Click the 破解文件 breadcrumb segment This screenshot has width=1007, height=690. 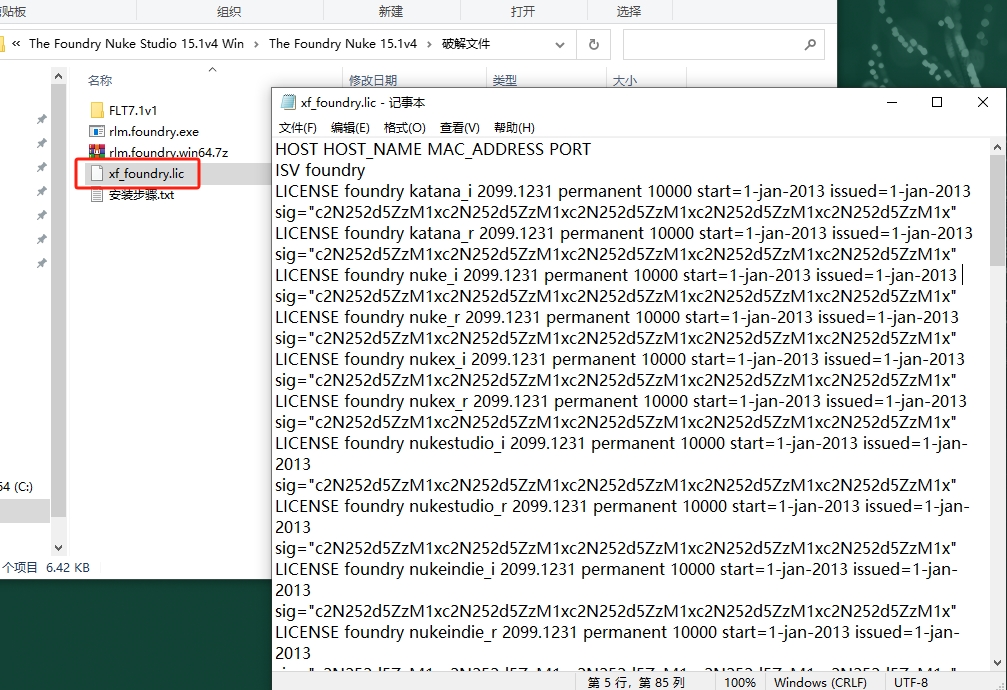coord(466,44)
